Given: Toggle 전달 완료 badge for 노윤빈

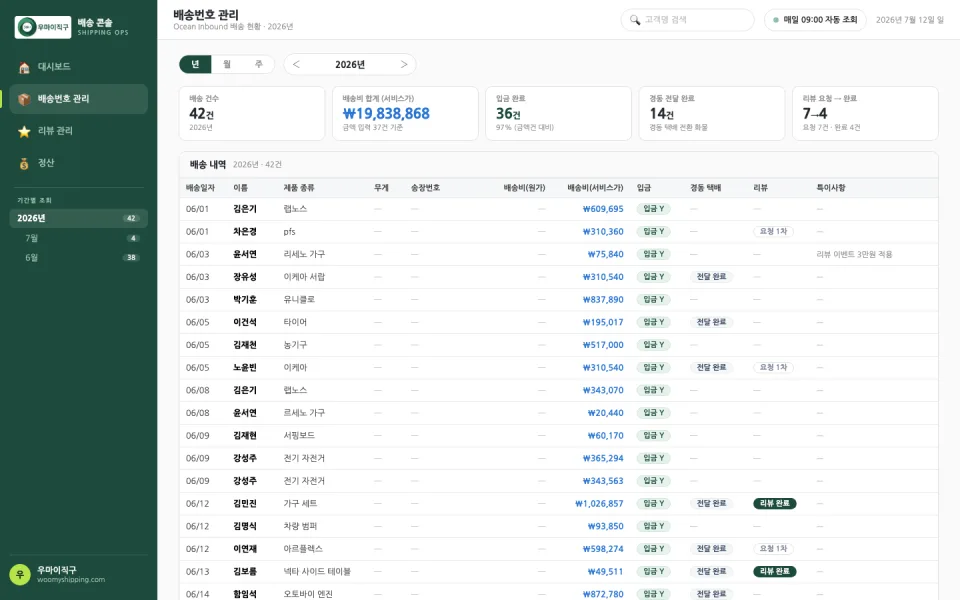Looking at the screenshot, I should coord(711,367).
